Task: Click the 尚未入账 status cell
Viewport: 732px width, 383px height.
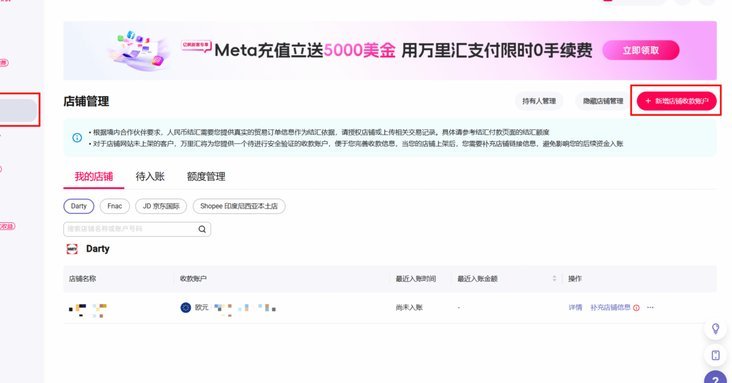Action: coord(409,307)
